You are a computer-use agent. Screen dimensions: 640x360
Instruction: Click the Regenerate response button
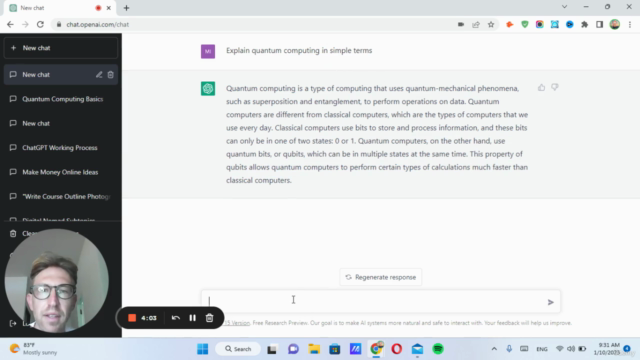click(380, 277)
